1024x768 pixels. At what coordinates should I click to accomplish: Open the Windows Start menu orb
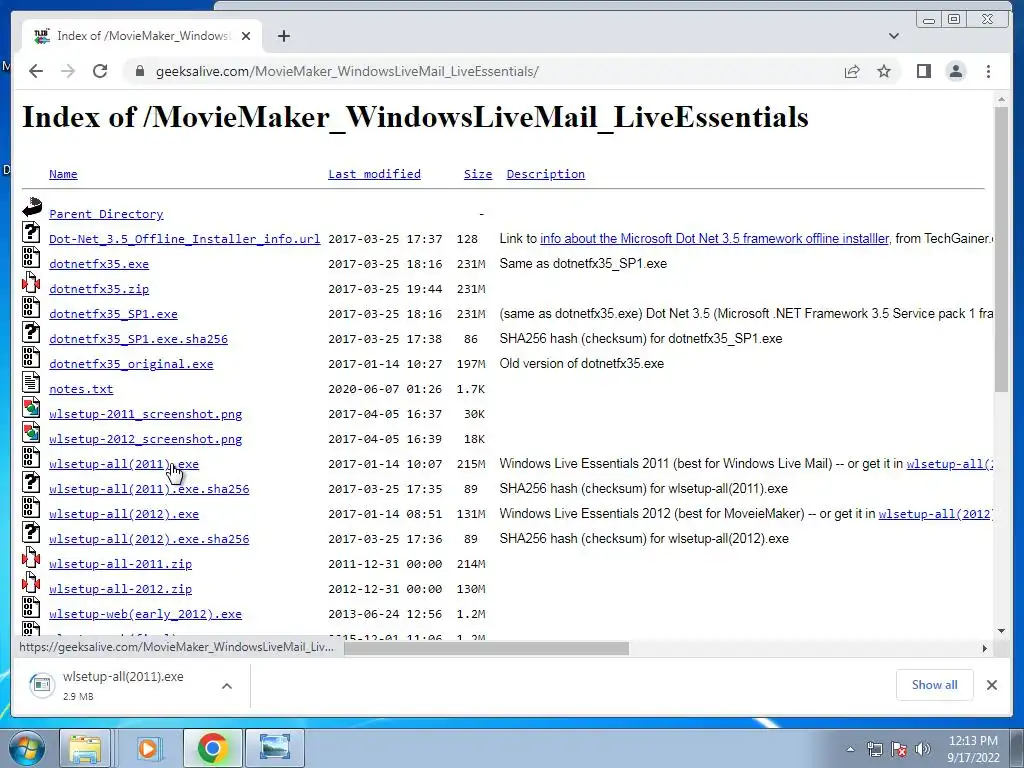point(26,748)
